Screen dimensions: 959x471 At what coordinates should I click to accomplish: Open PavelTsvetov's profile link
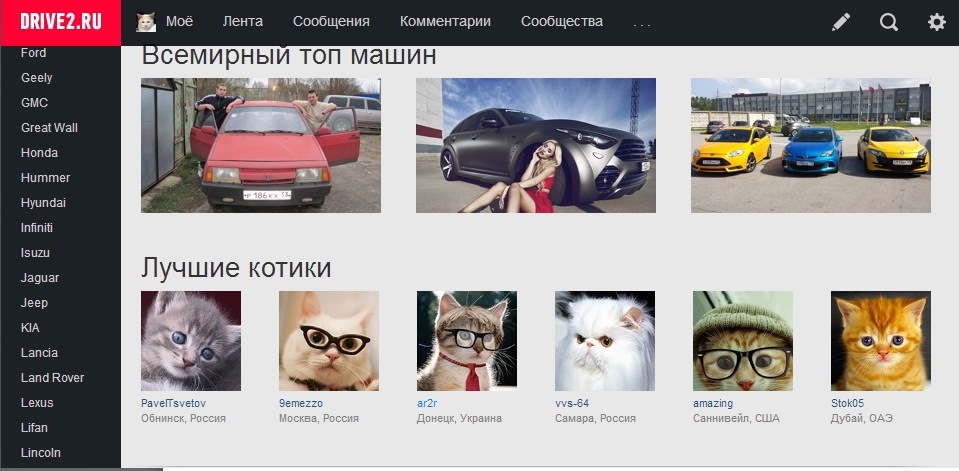click(x=174, y=403)
